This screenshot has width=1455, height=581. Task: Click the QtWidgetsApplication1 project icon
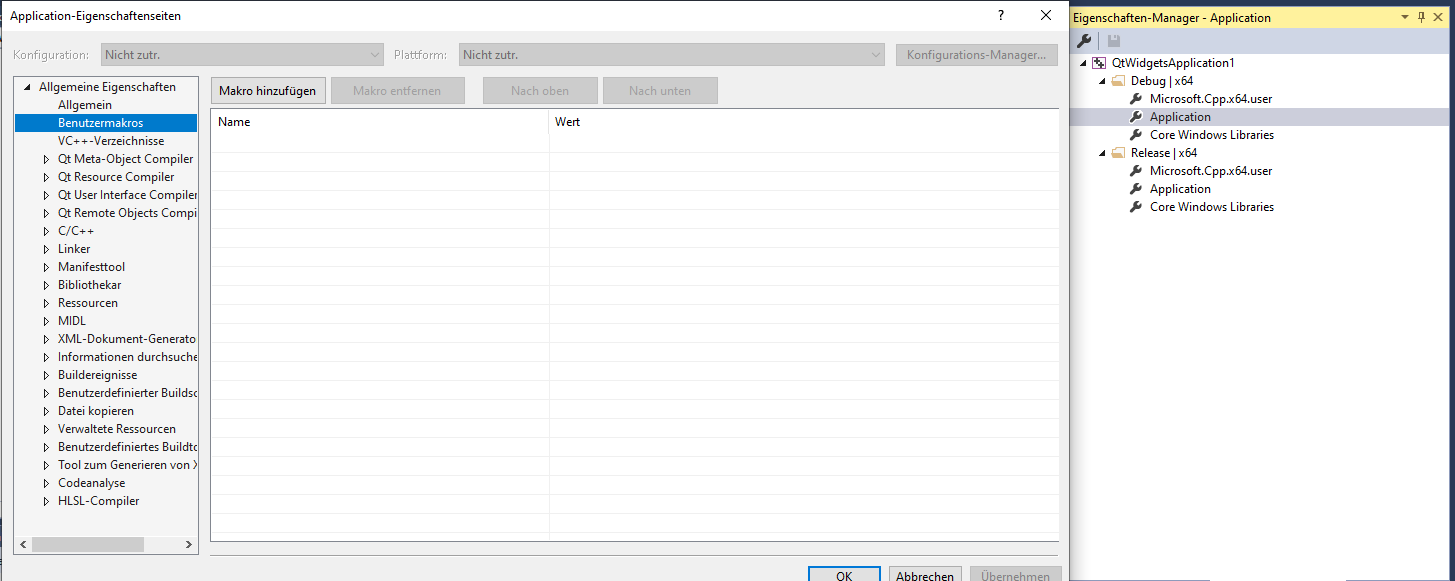(1099, 63)
